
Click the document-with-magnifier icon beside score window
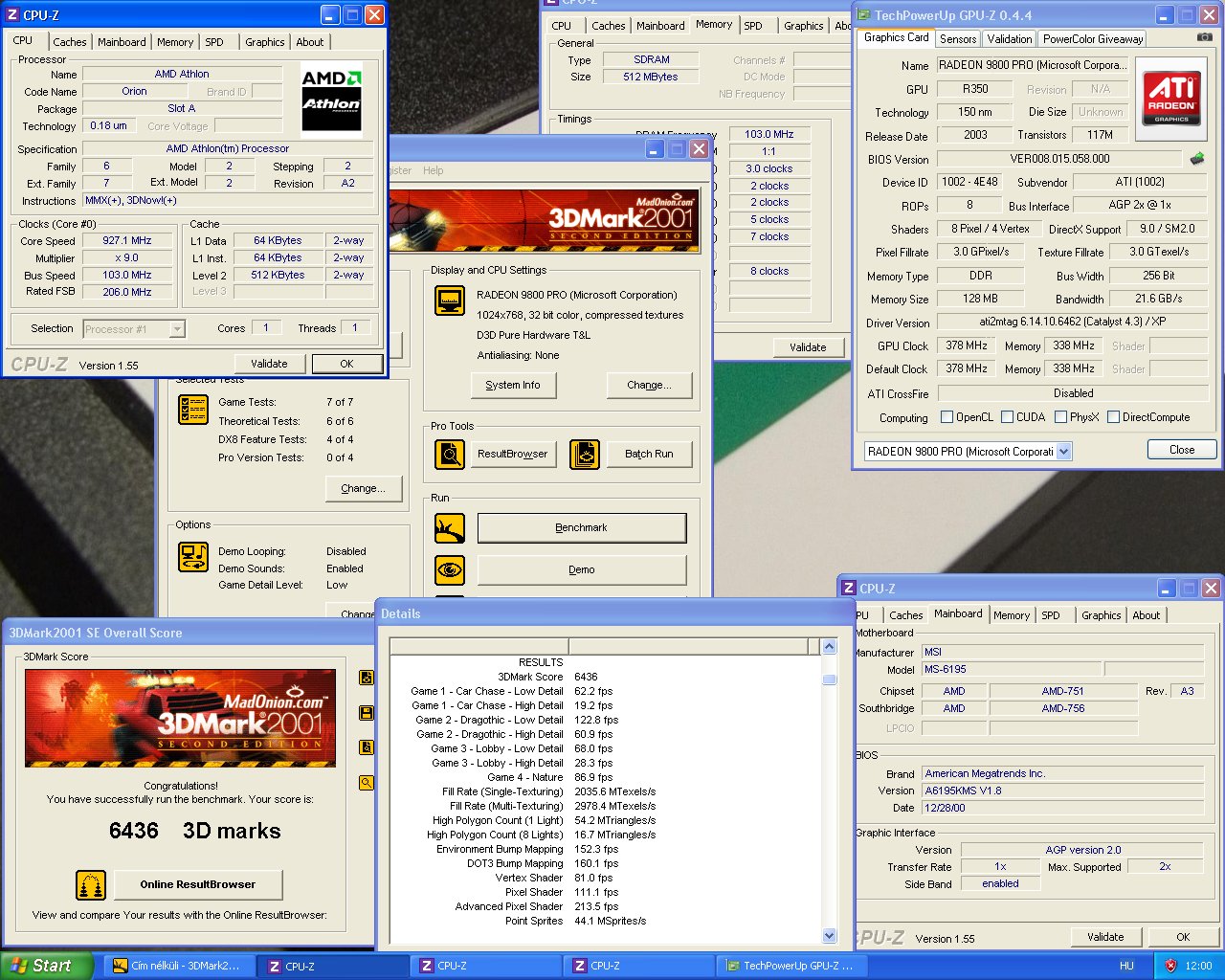(366, 747)
